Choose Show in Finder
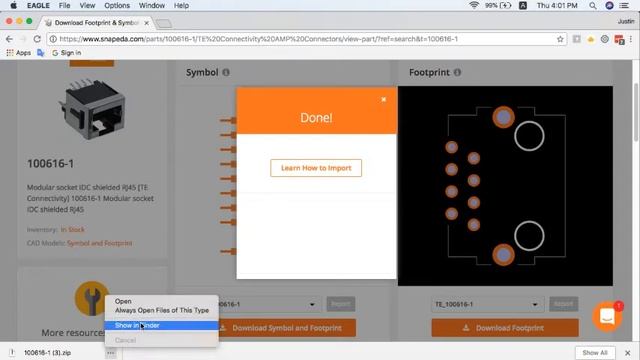This screenshot has height=360, width=640. click(x=162, y=325)
